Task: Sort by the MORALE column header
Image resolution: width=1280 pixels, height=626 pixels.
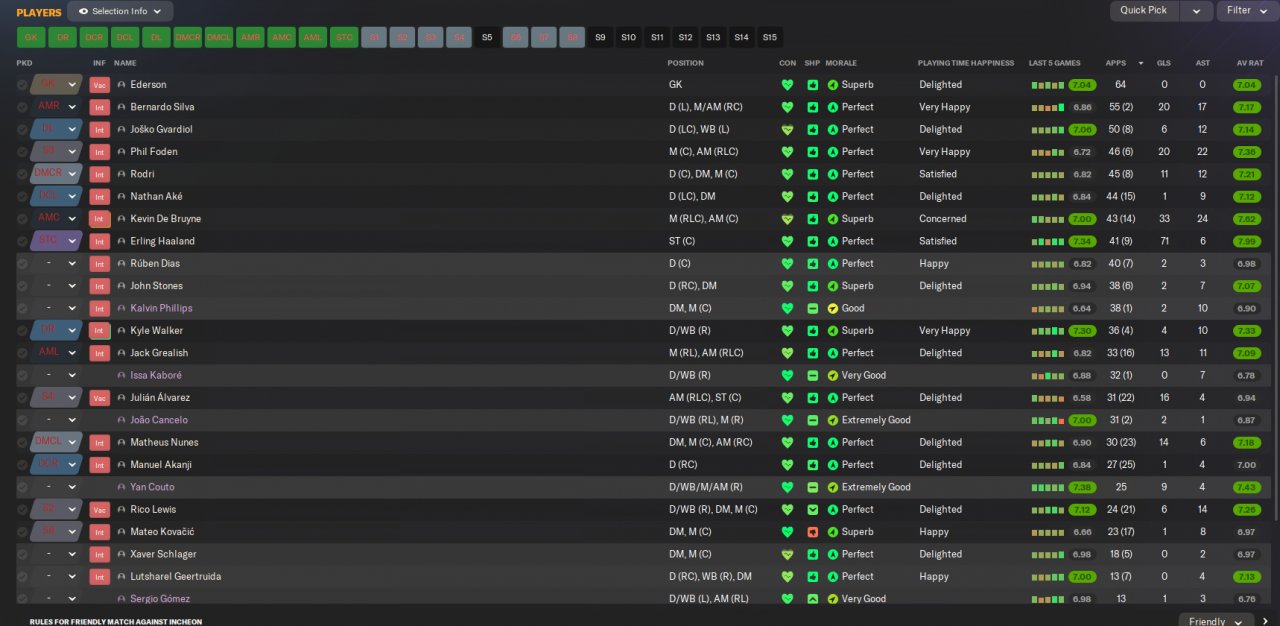Action: point(841,63)
